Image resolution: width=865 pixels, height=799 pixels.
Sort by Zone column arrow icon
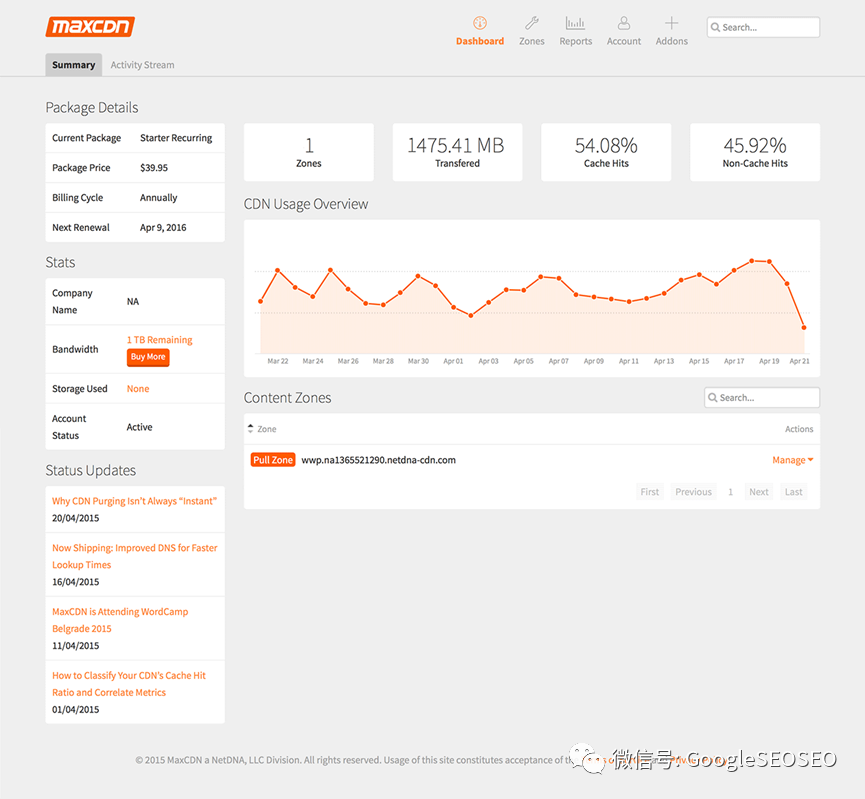coord(250,428)
